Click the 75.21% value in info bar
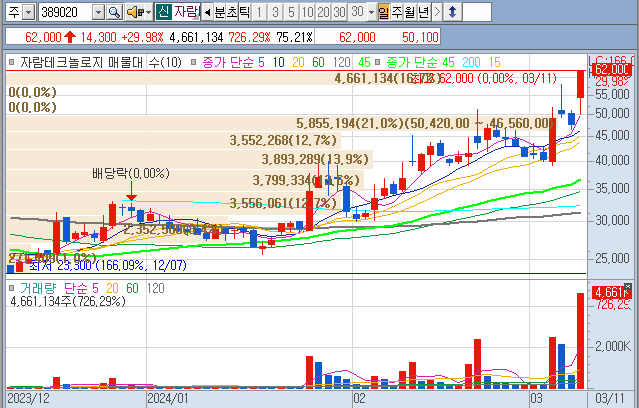Viewport: 639px width, 408px height. pyautogui.click(x=294, y=37)
